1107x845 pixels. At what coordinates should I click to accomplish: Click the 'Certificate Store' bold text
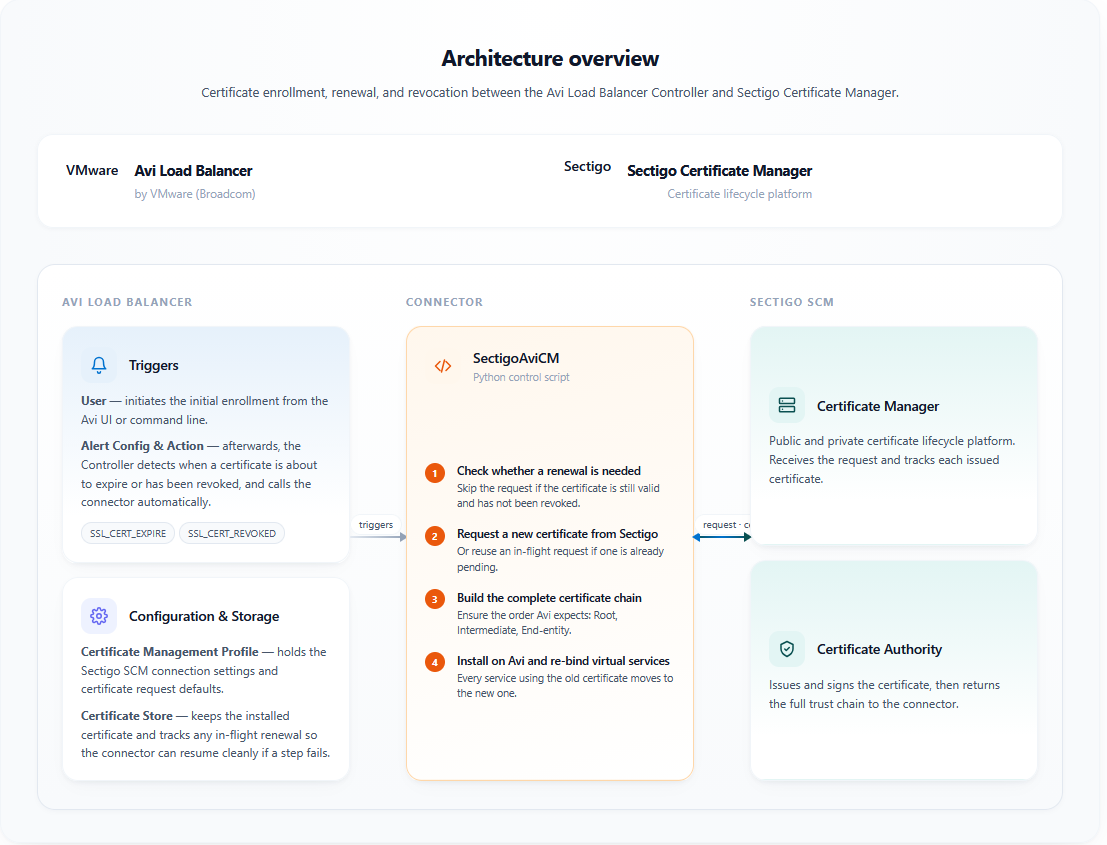[x=126, y=716]
